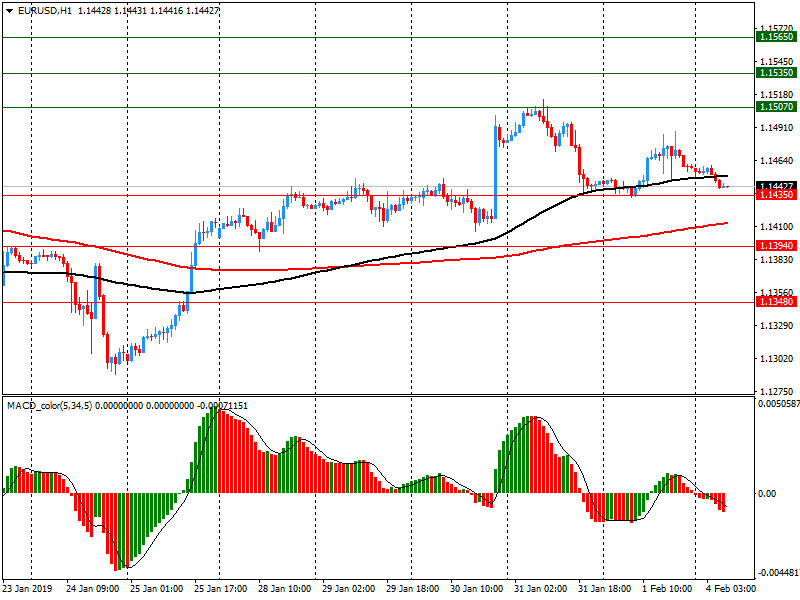Image resolution: width=800 pixels, height=600 pixels.
Task: Click the 29 Jan 18:00 time axis label
Action: 412,588
